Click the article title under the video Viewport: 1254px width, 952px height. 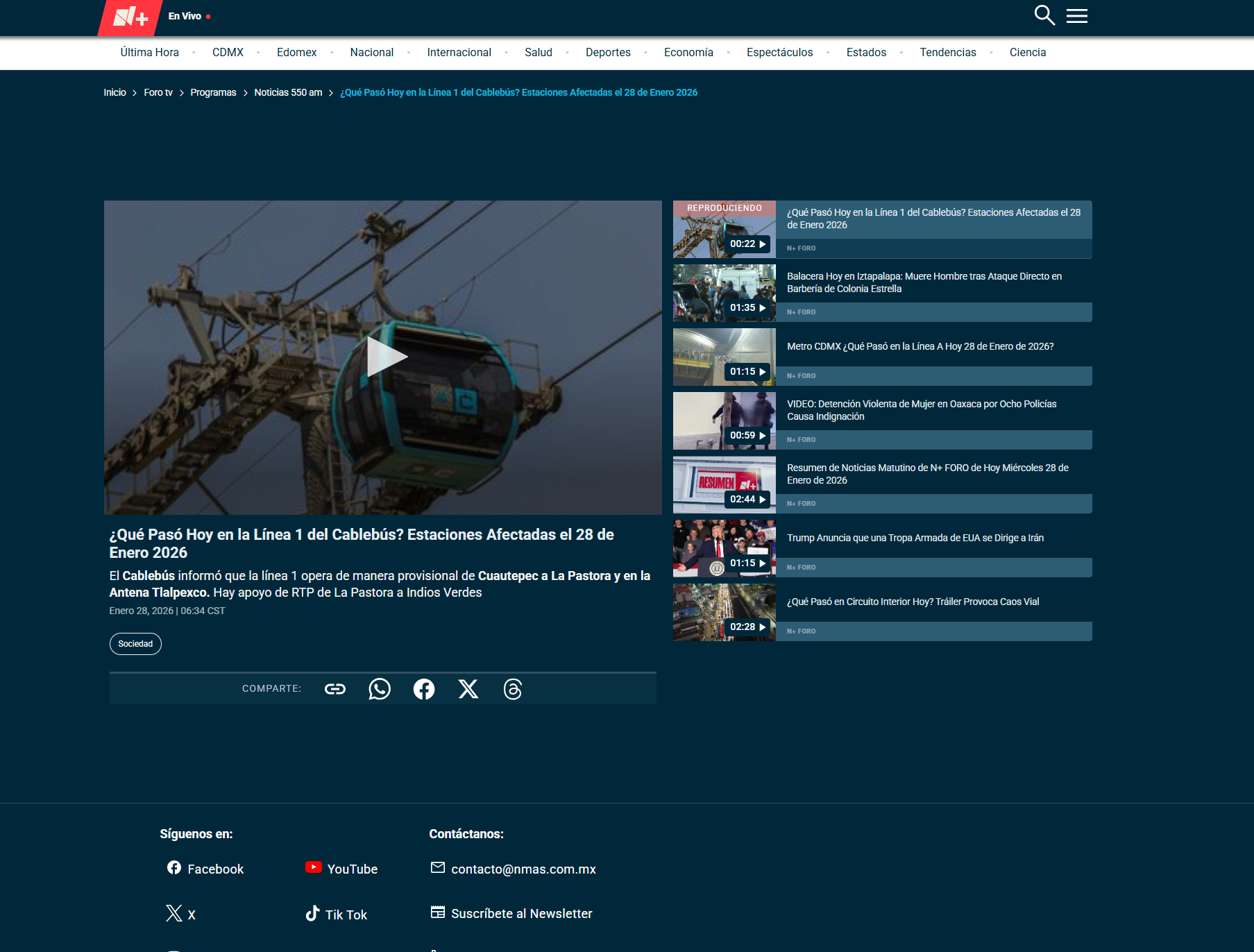[x=362, y=543]
